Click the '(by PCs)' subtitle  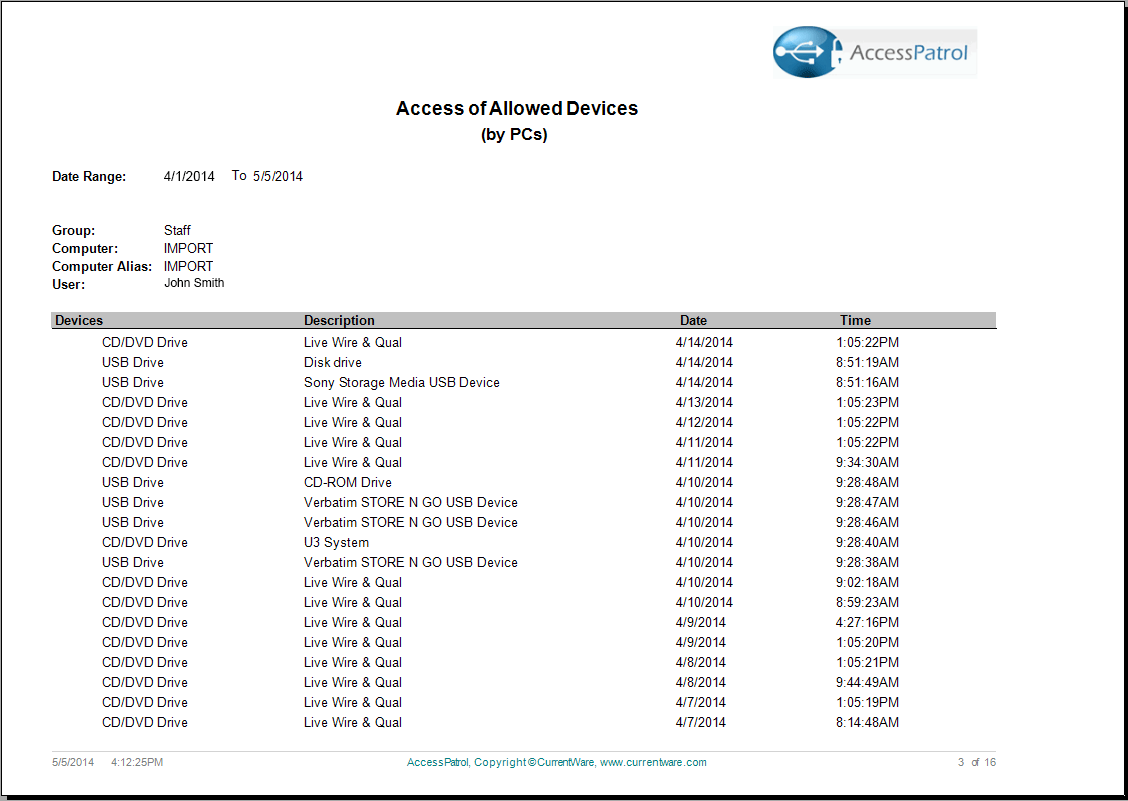click(x=514, y=135)
